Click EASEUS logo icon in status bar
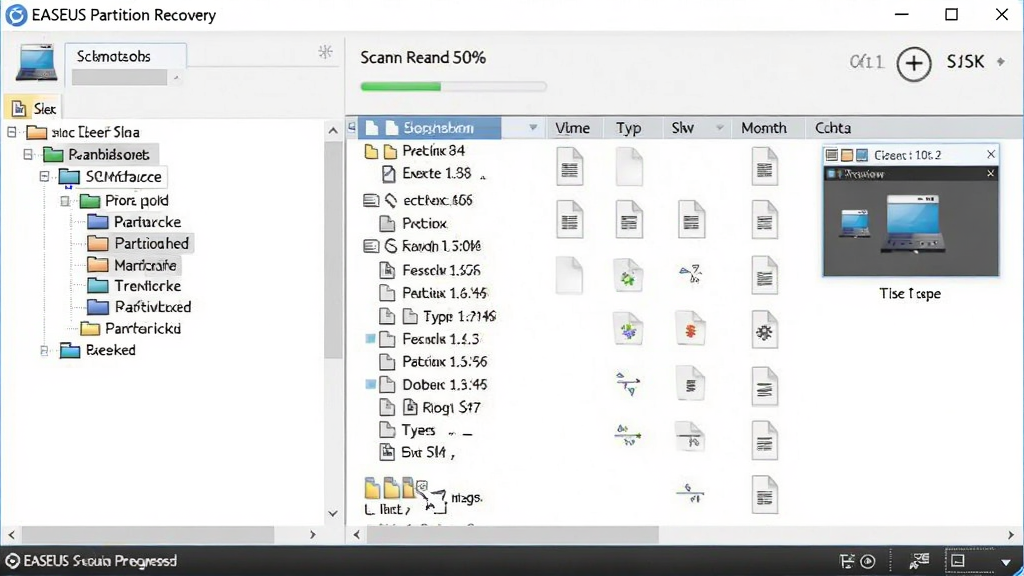Screen dimensions: 1024x576 click(12, 561)
